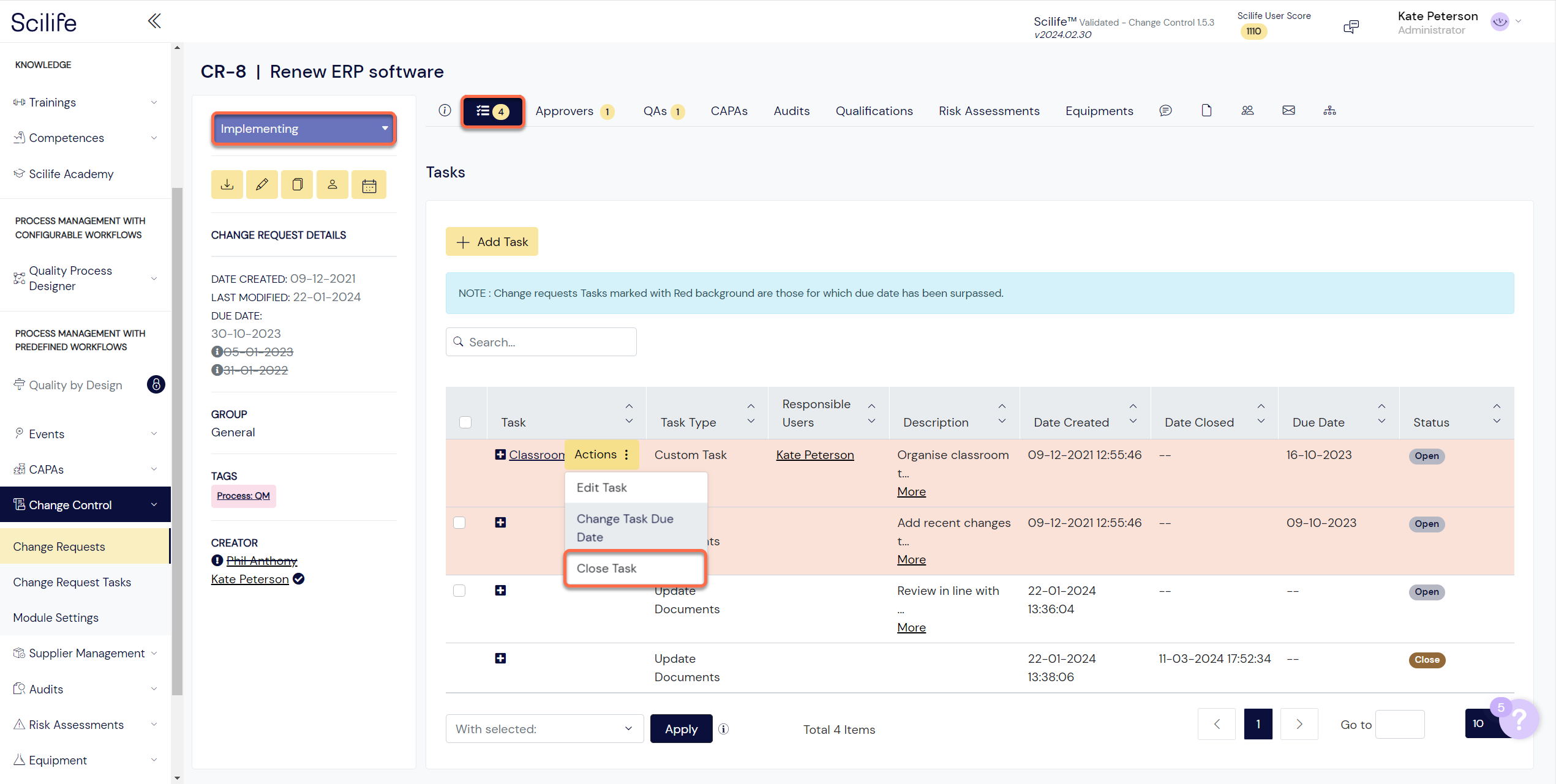Collapse the sidebar with the double-chevron icon
This screenshot has width=1556, height=784.
154,21
